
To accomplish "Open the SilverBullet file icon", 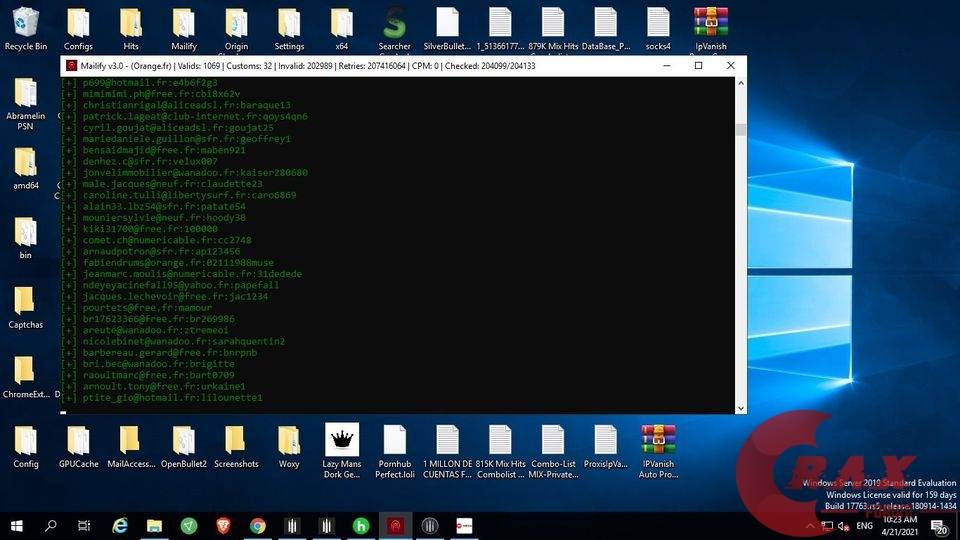I will (x=447, y=28).
